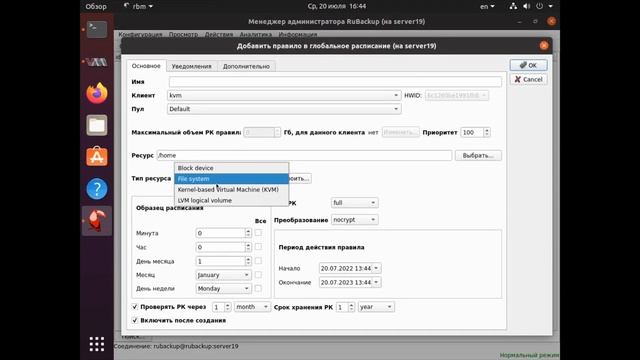Screen dimensions: 640x360
Task: Switch to the Дополнительно tab
Action: click(x=246, y=66)
